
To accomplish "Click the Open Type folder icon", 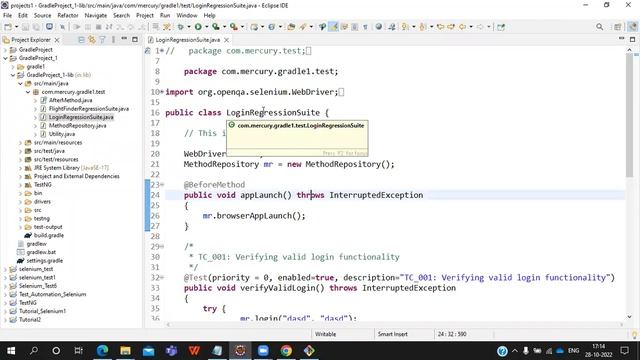I will (291, 27).
